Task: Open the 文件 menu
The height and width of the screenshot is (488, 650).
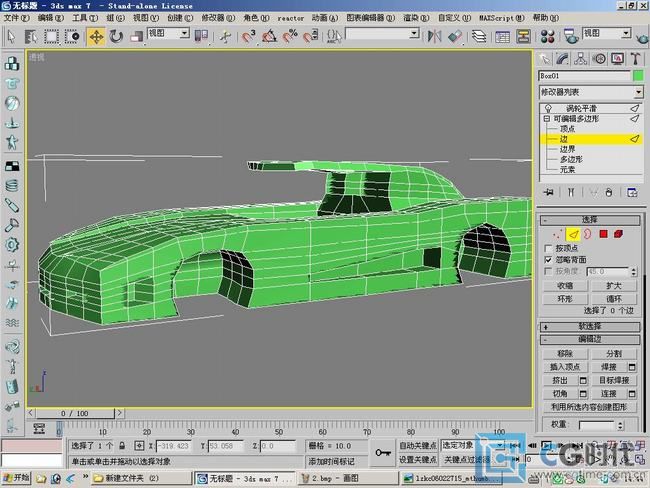Action: click(17, 18)
